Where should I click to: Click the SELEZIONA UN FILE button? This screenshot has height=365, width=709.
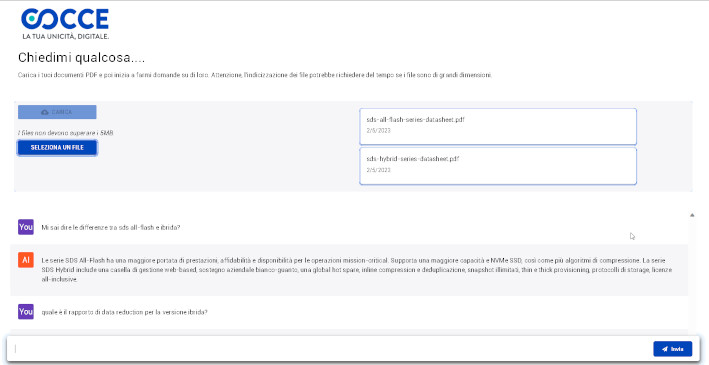(57, 148)
